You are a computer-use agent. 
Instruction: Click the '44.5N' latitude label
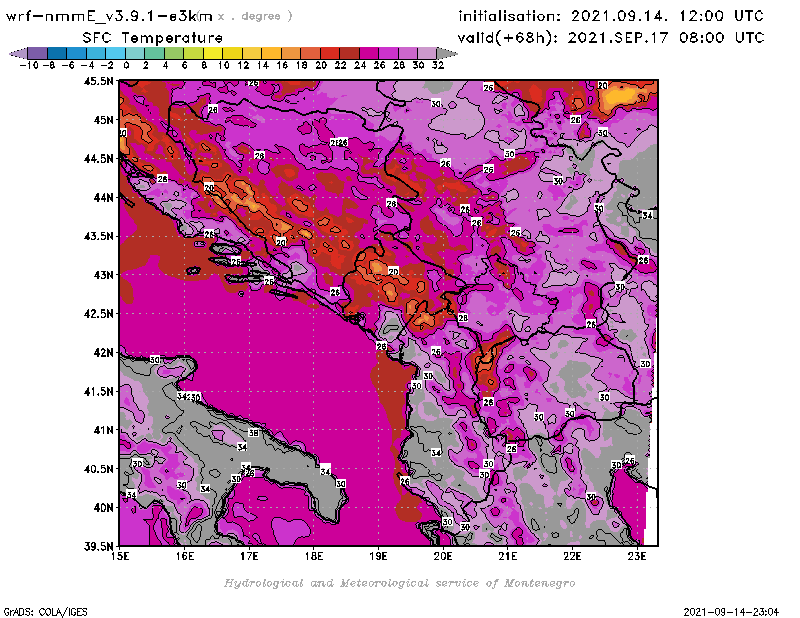tap(98, 158)
